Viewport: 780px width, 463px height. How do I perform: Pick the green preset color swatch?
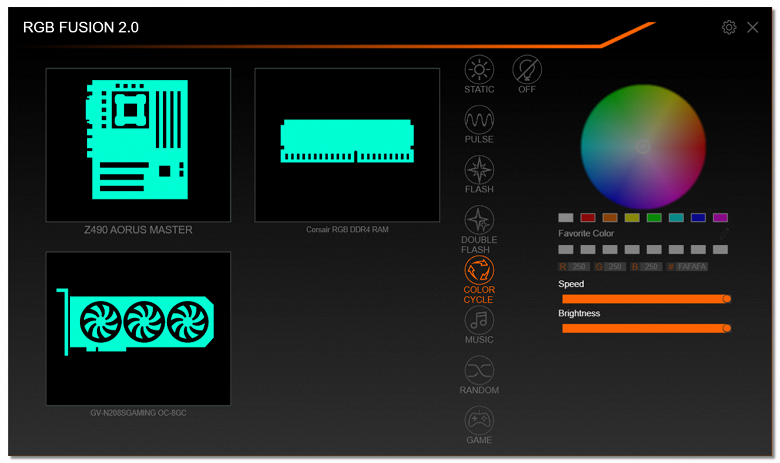click(x=654, y=217)
